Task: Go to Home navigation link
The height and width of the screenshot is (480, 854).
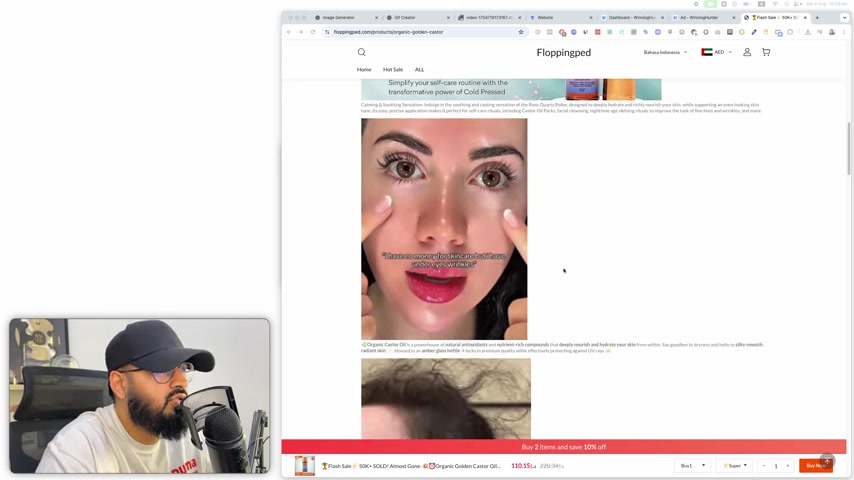Action: (x=364, y=70)
